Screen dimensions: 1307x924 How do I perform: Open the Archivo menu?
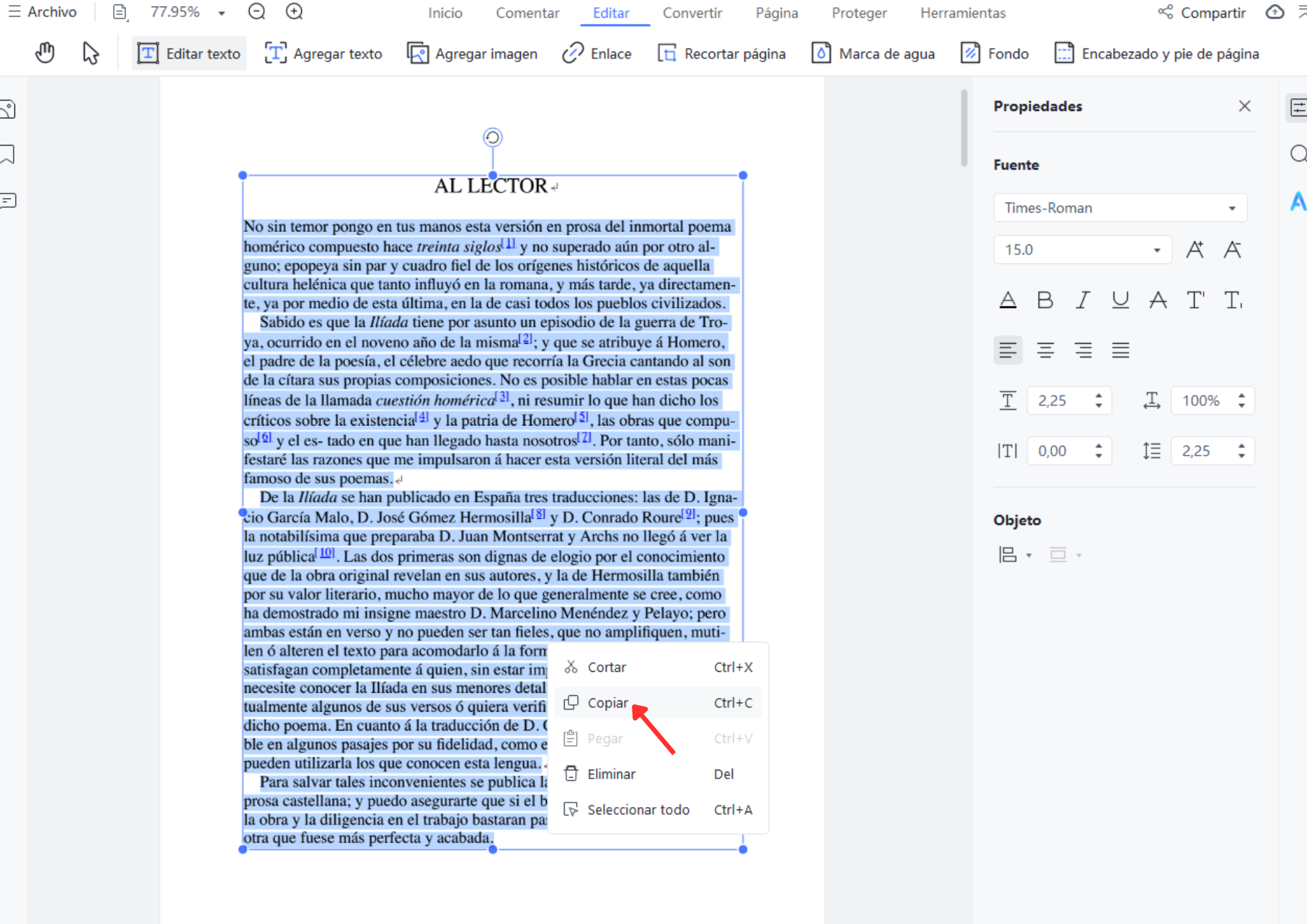(x=42, y=12)
